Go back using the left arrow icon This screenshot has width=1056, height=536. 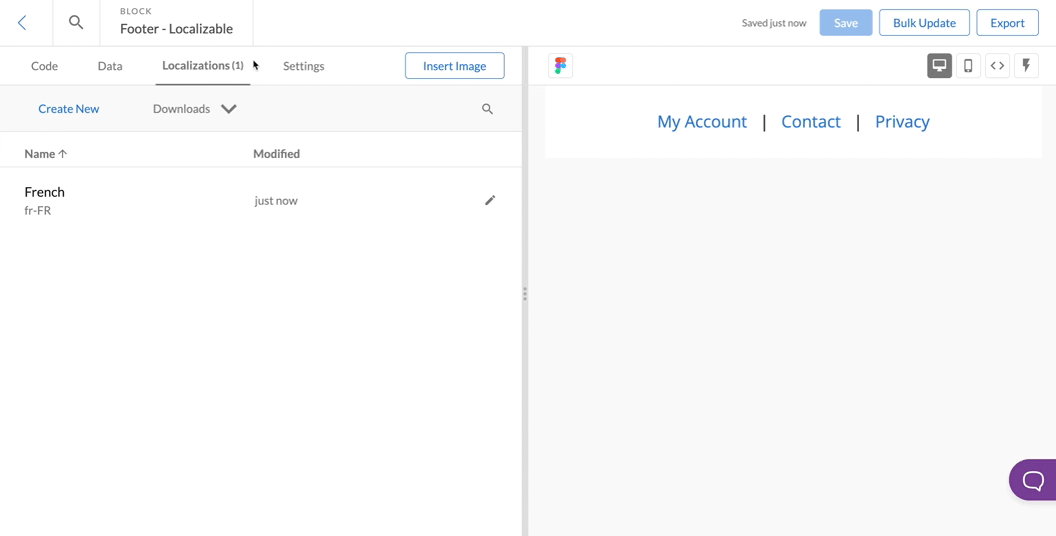coord(22,23)
